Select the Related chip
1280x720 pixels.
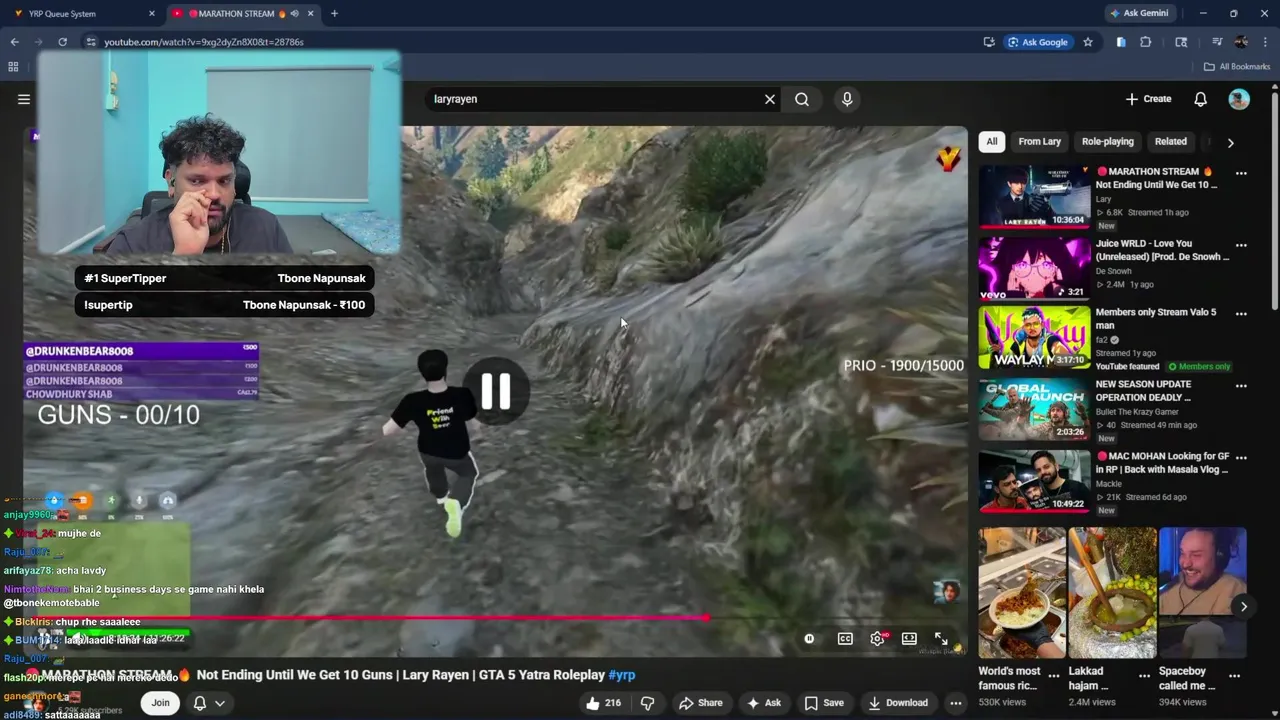coord(1170,142)
